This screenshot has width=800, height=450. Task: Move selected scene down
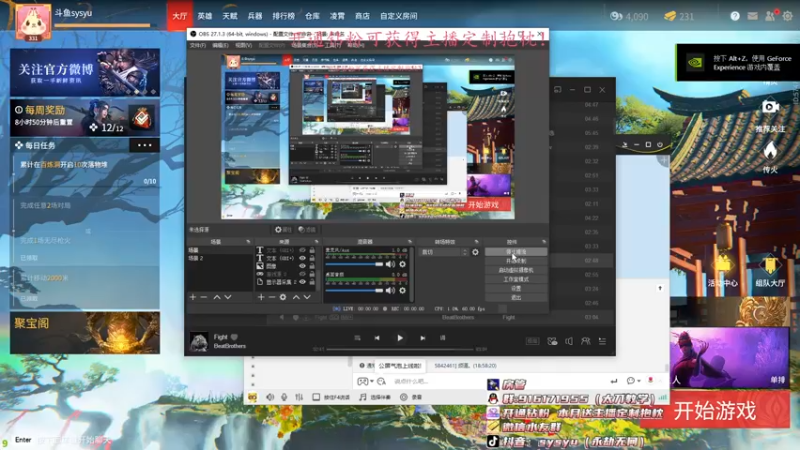228,297
